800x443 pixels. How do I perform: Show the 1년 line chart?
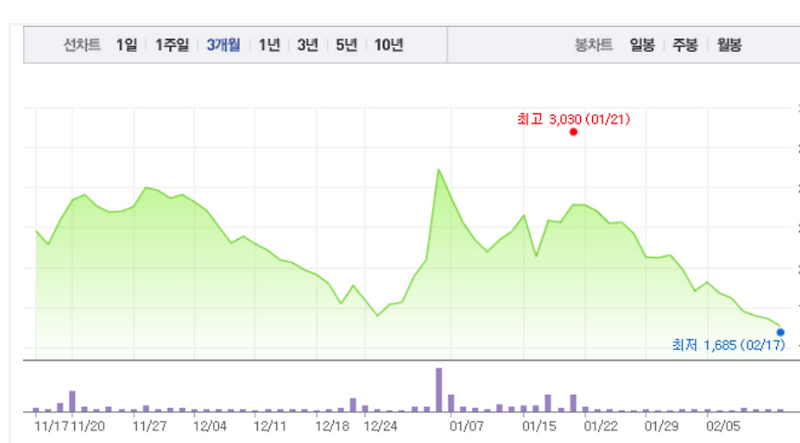tap(269, 45)
